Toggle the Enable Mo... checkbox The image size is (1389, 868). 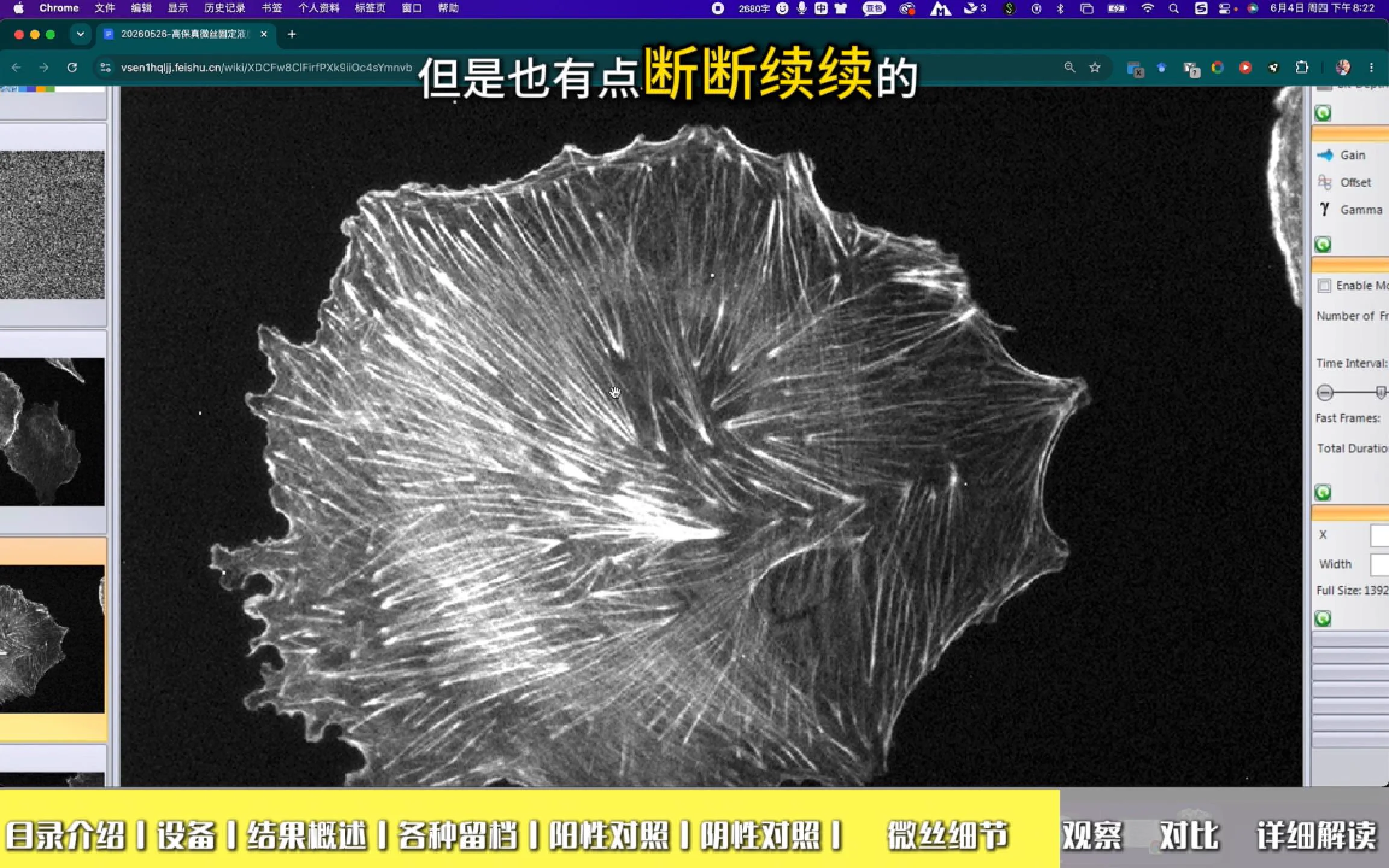click(x=1324, y=286)
